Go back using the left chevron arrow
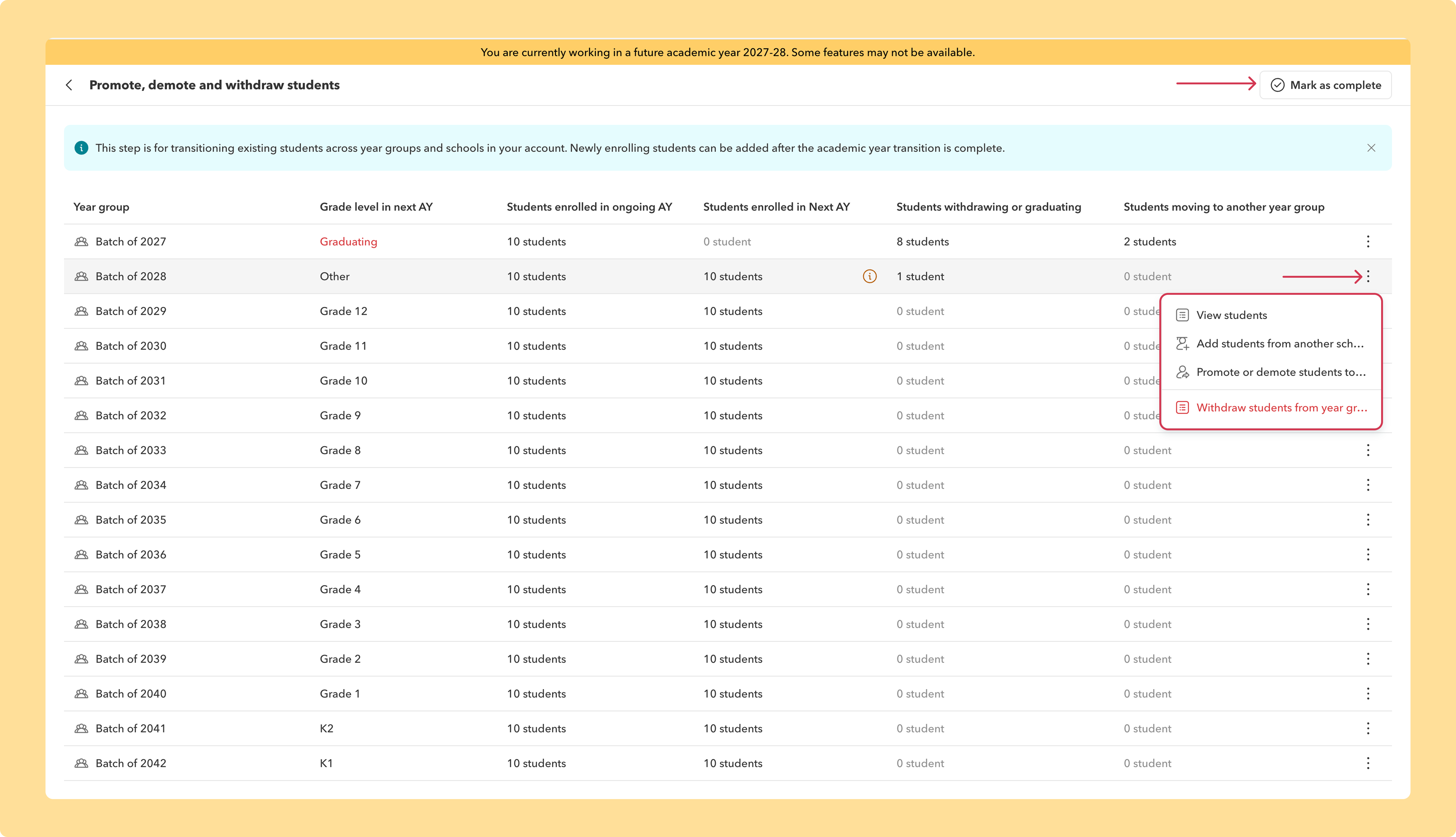This screenshot has height=837, width=1456. pos(69,85)
